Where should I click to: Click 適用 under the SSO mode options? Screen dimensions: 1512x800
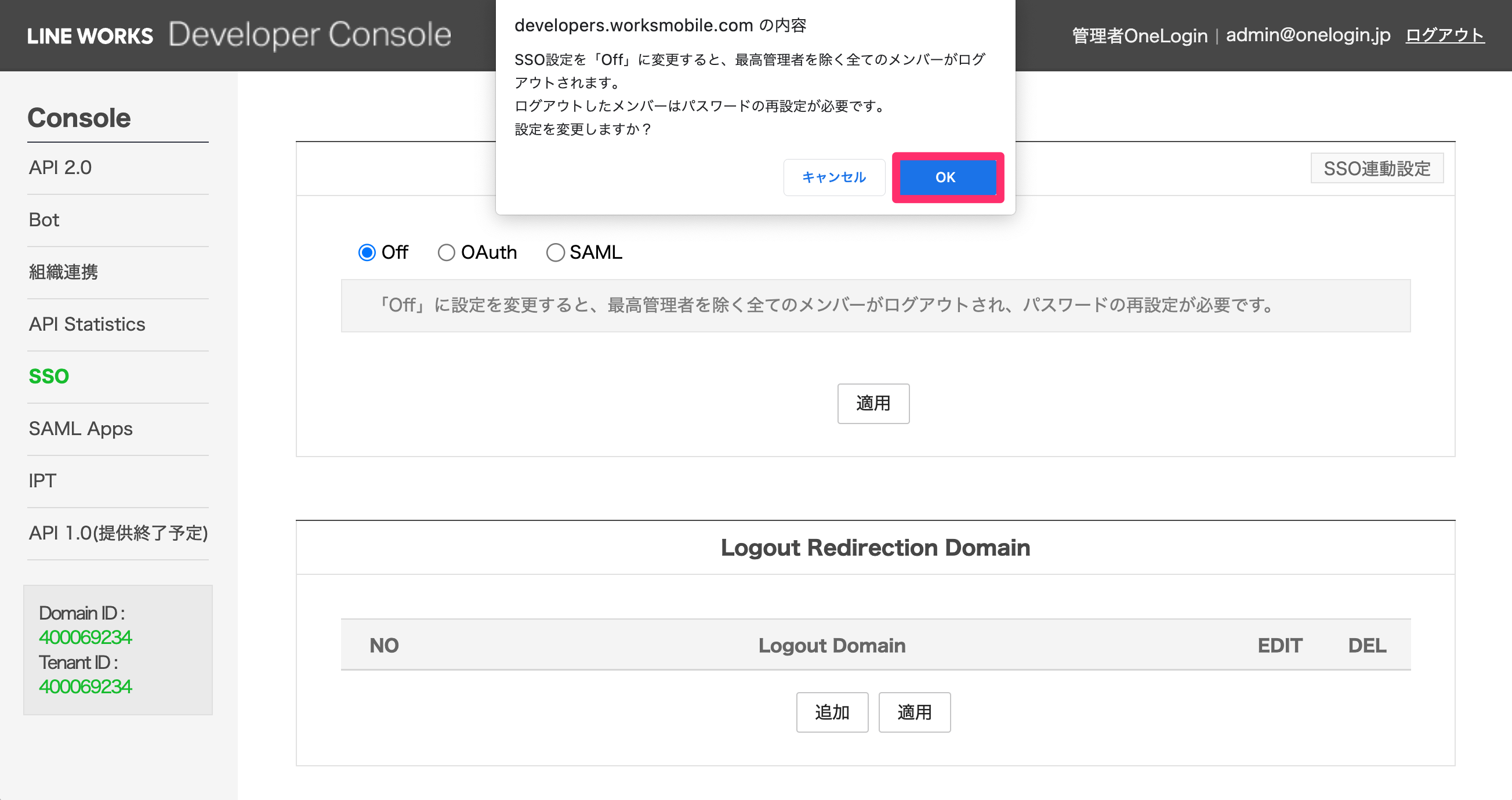[x=873, y=403]
